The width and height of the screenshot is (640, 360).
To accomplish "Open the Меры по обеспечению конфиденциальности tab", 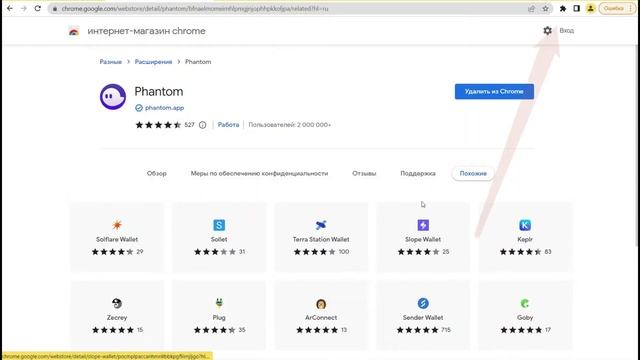I will coord(259,173).
